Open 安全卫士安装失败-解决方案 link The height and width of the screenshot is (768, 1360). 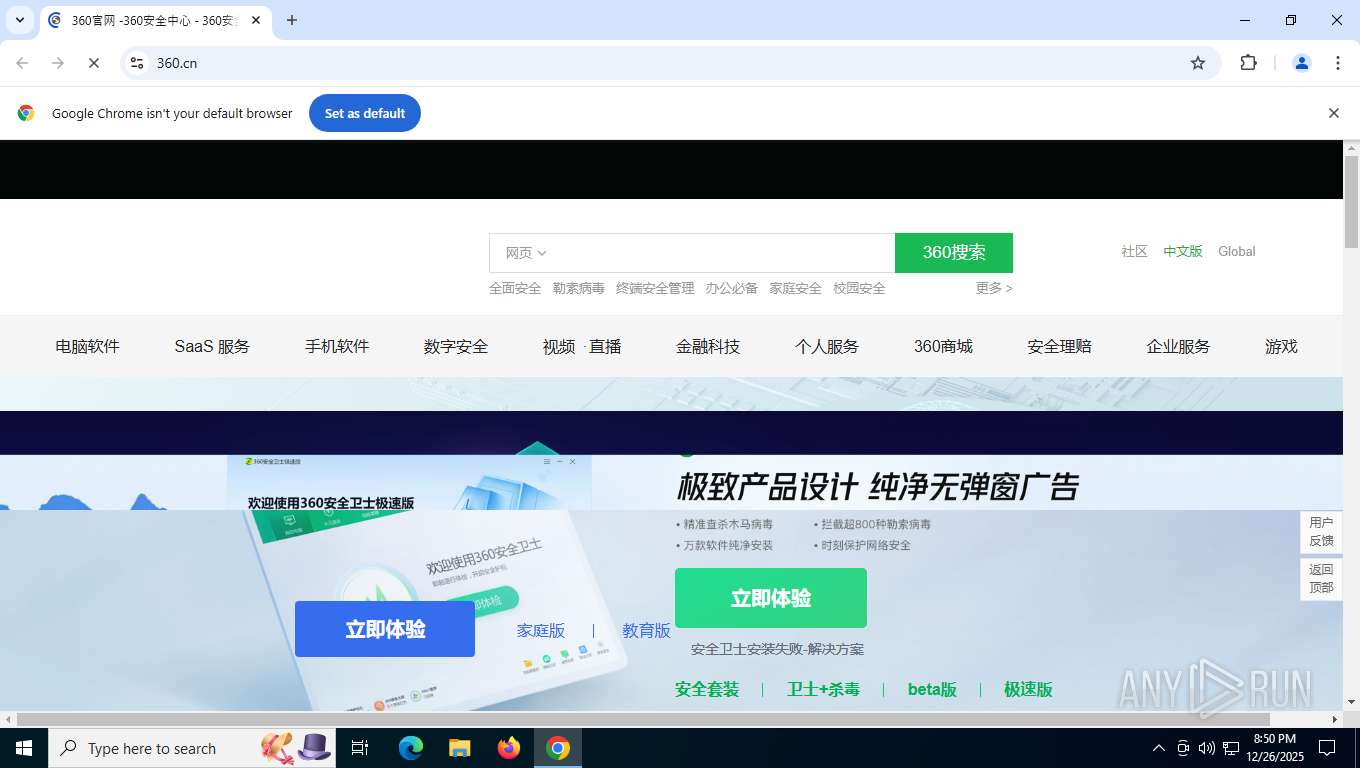[777, 649]
